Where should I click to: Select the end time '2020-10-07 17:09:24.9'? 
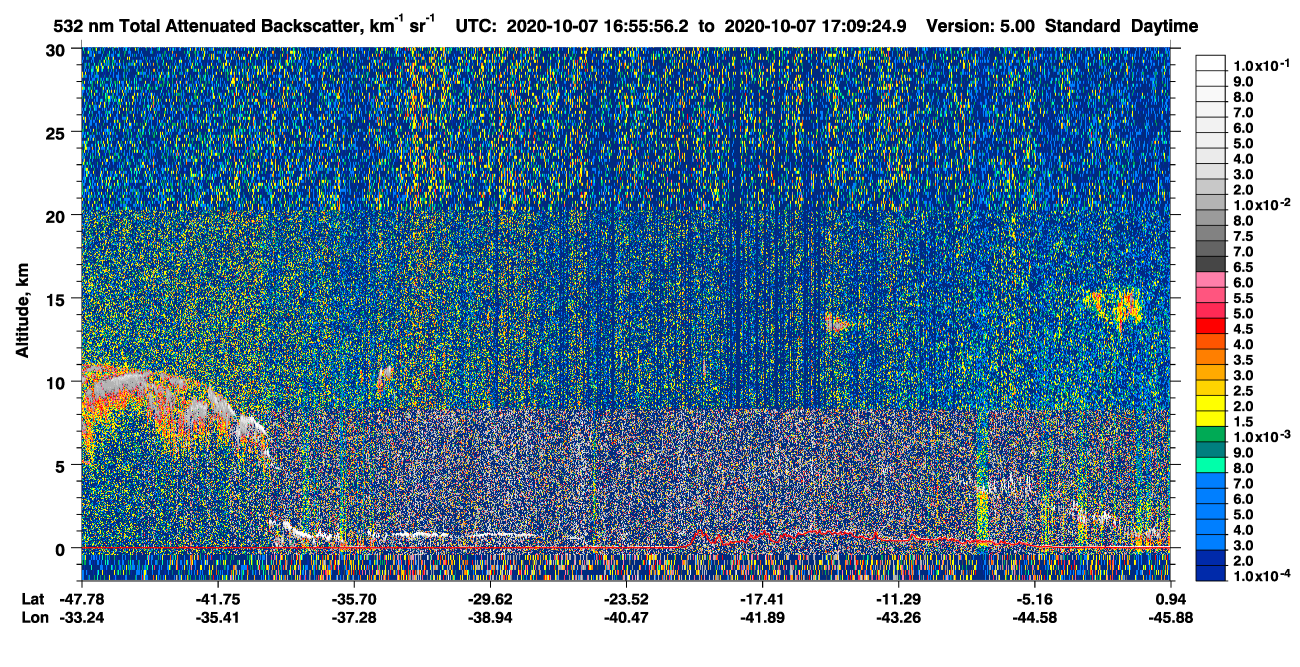click(x=816, y=26)
